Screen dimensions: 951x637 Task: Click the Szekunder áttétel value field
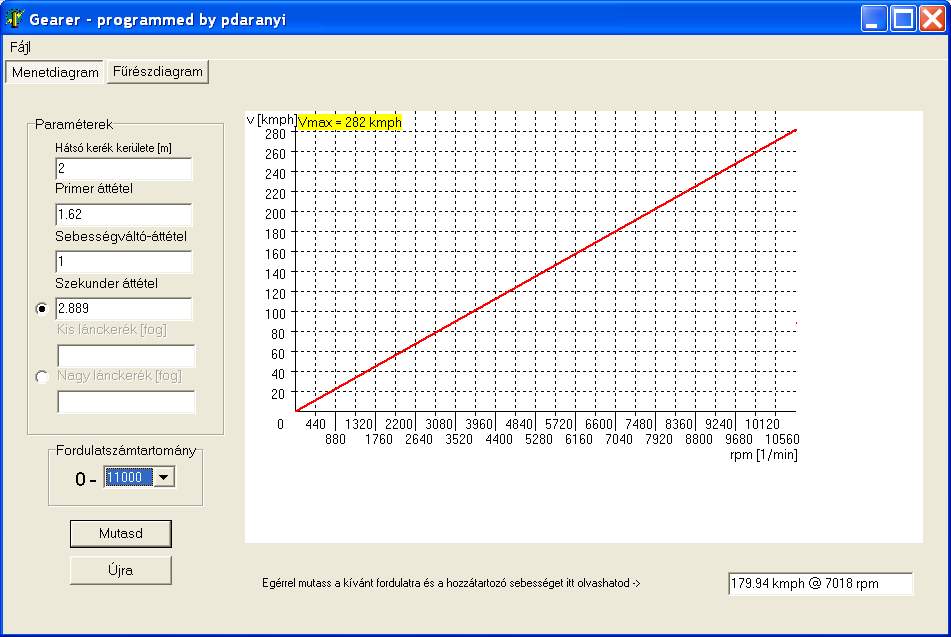pyautogui.click(x=123, y=309)
